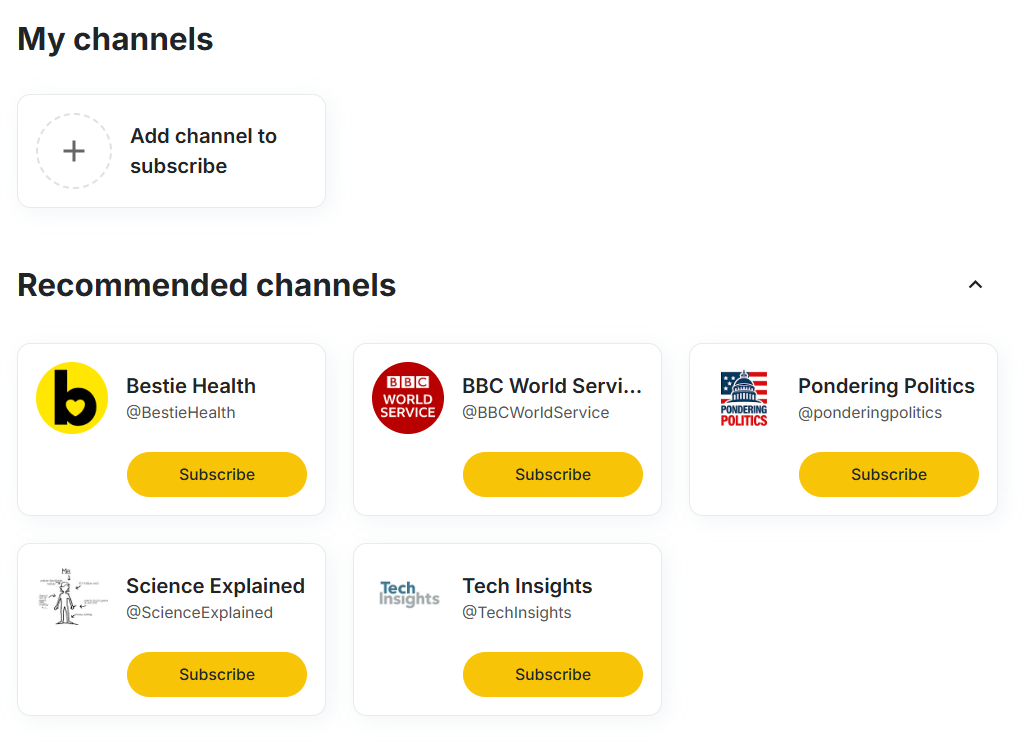Open the @BestieHealth handle link
1024x747 pixels.
point(181,412)
